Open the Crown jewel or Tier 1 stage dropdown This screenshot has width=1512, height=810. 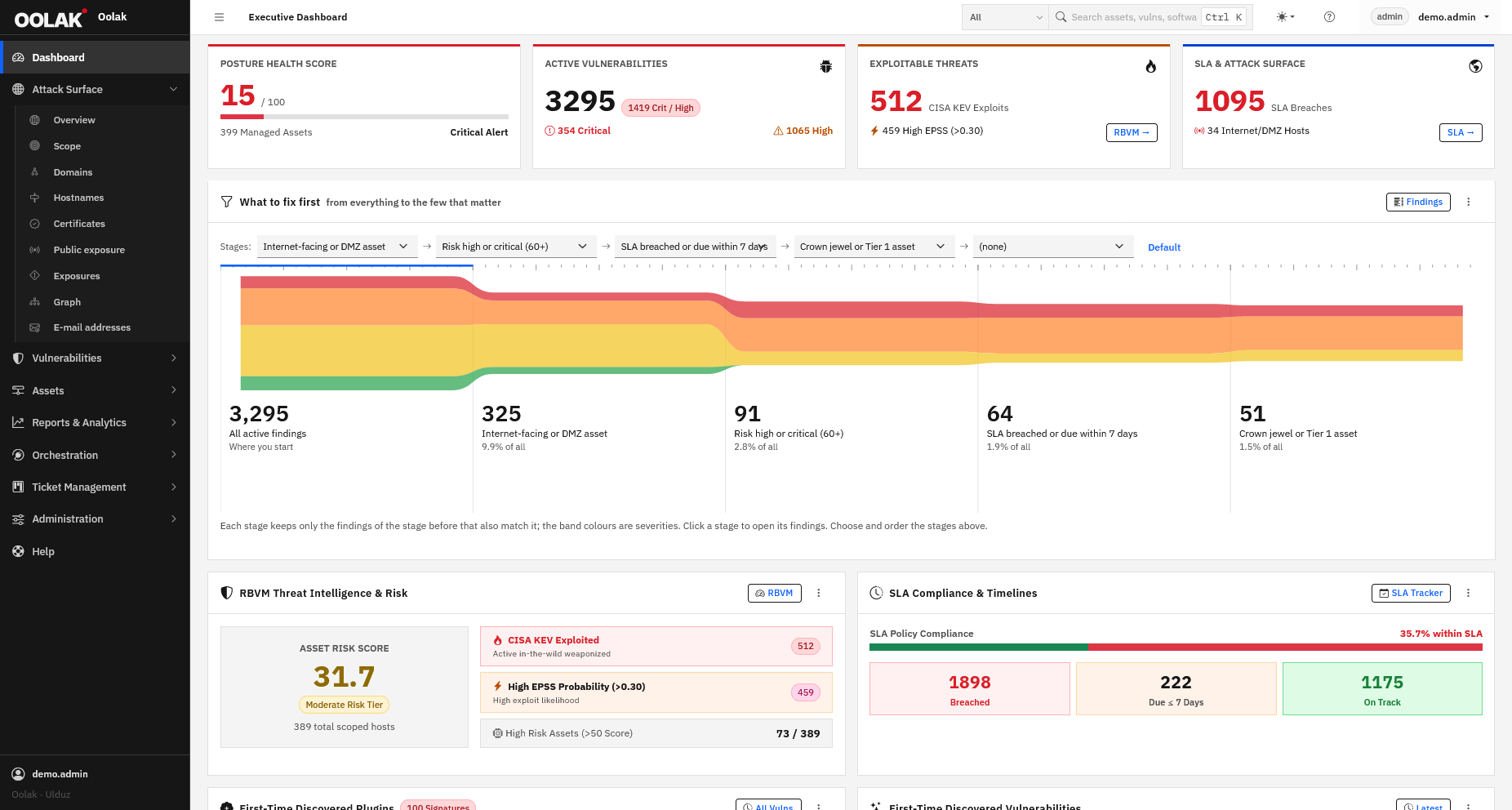click(x=874, y=247)
